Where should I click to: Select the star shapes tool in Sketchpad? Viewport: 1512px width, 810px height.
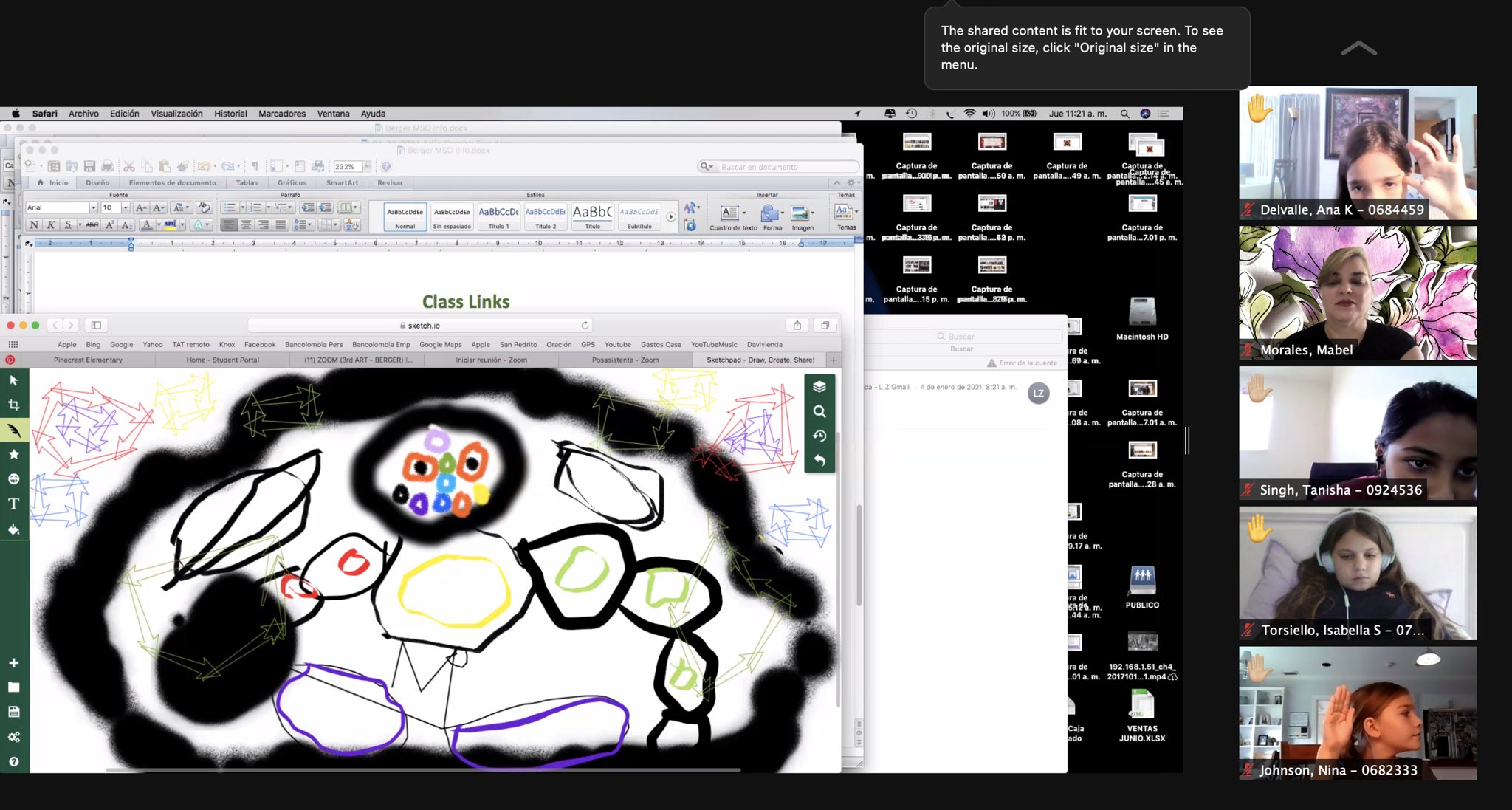(x=13, y=454)
